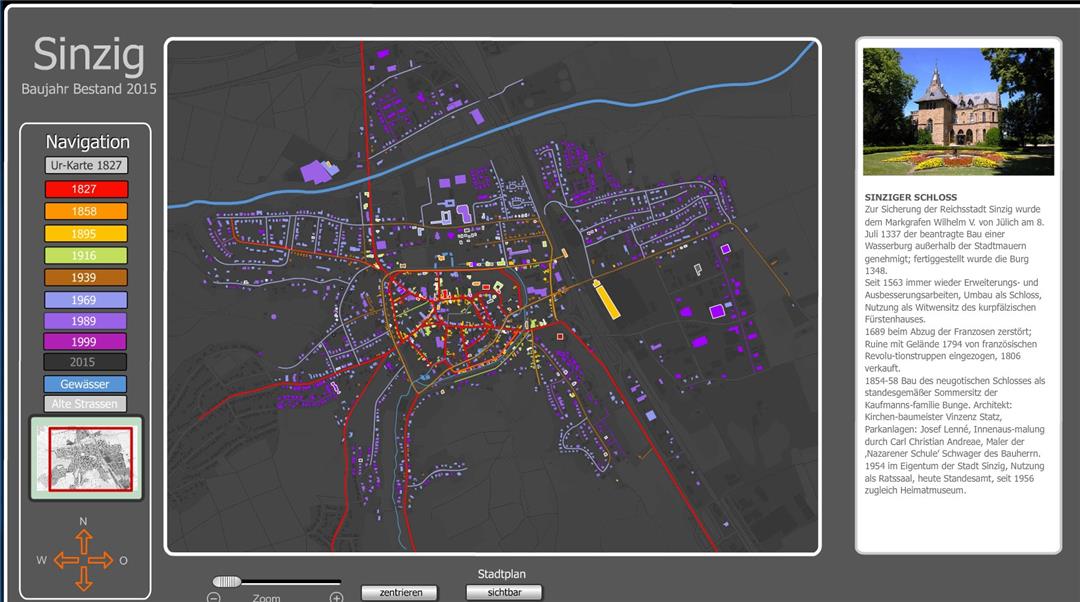Click the overview minimap thumbnail

click(86, 458)
